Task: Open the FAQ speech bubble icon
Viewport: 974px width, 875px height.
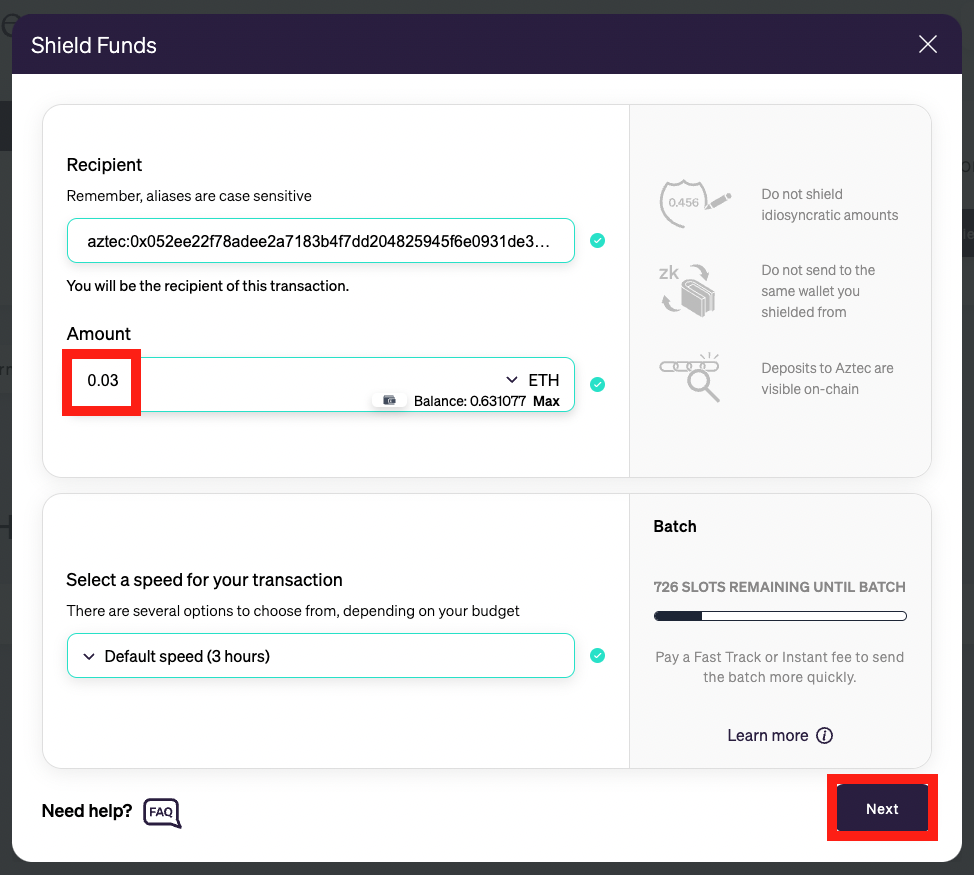Action: tap(162, 813)
